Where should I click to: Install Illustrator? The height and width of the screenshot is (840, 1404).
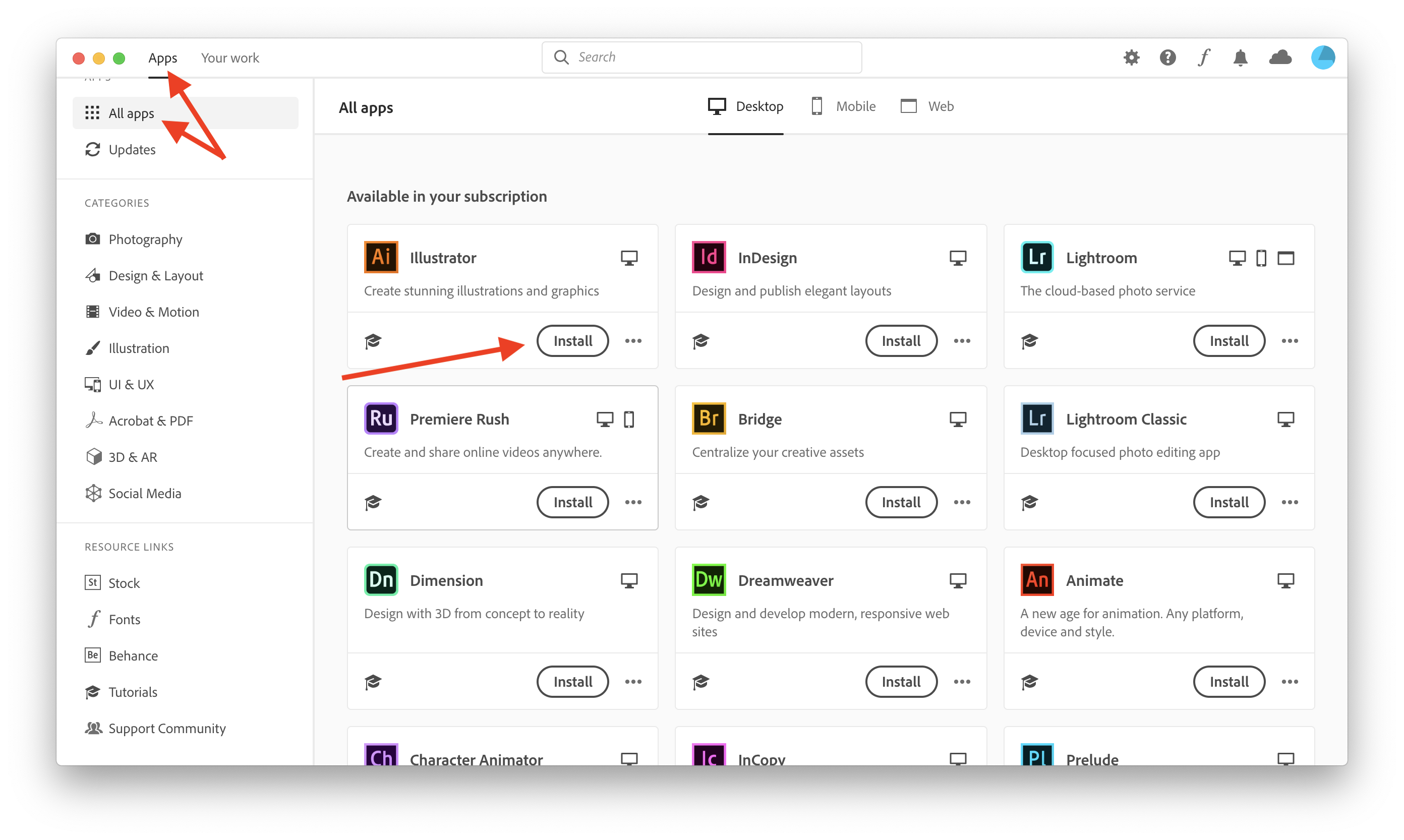point(572,341)
